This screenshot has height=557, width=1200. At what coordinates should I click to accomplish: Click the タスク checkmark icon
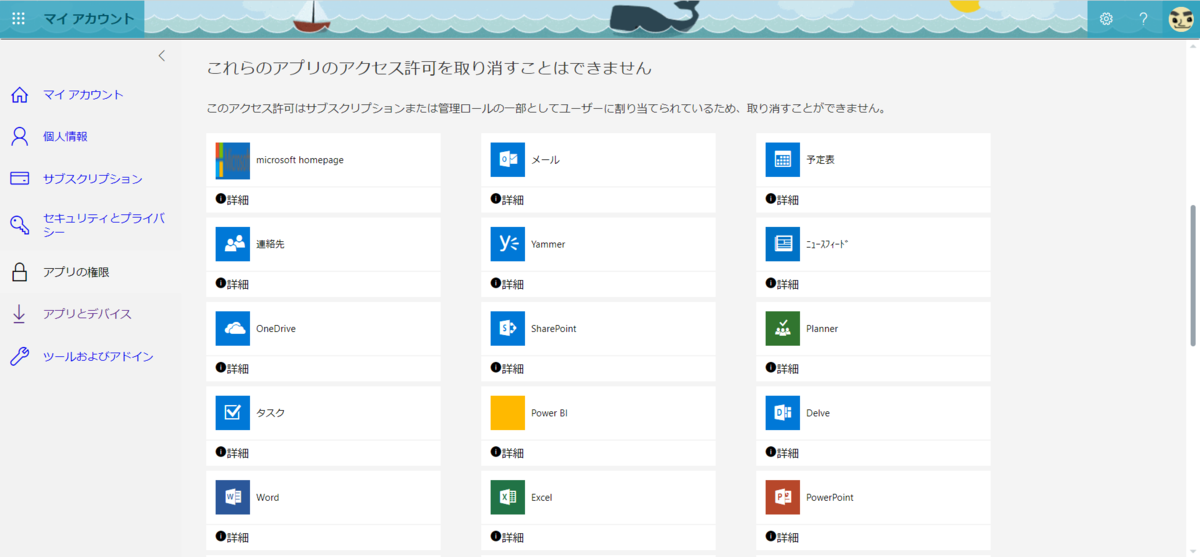pyautogui.click(x=233, y=413)
